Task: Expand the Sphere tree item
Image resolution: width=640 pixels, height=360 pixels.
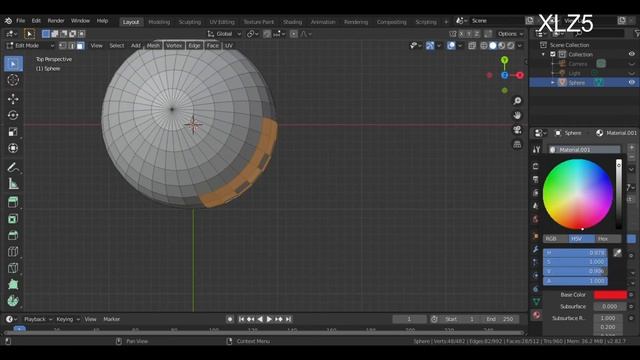Action: (553, 82)
